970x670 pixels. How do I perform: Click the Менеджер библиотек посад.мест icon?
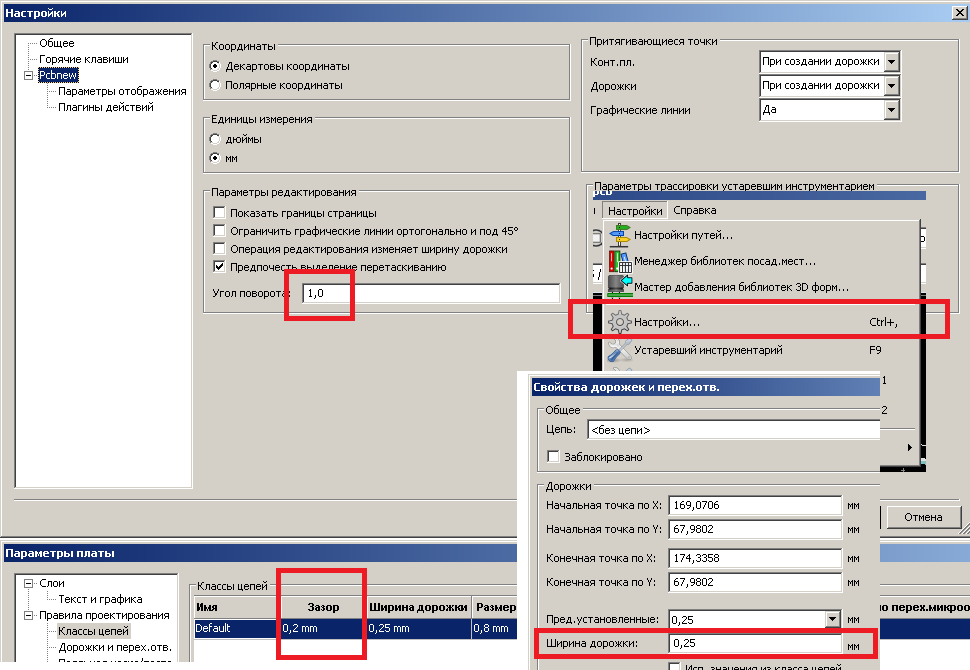(x=619, y=261)
